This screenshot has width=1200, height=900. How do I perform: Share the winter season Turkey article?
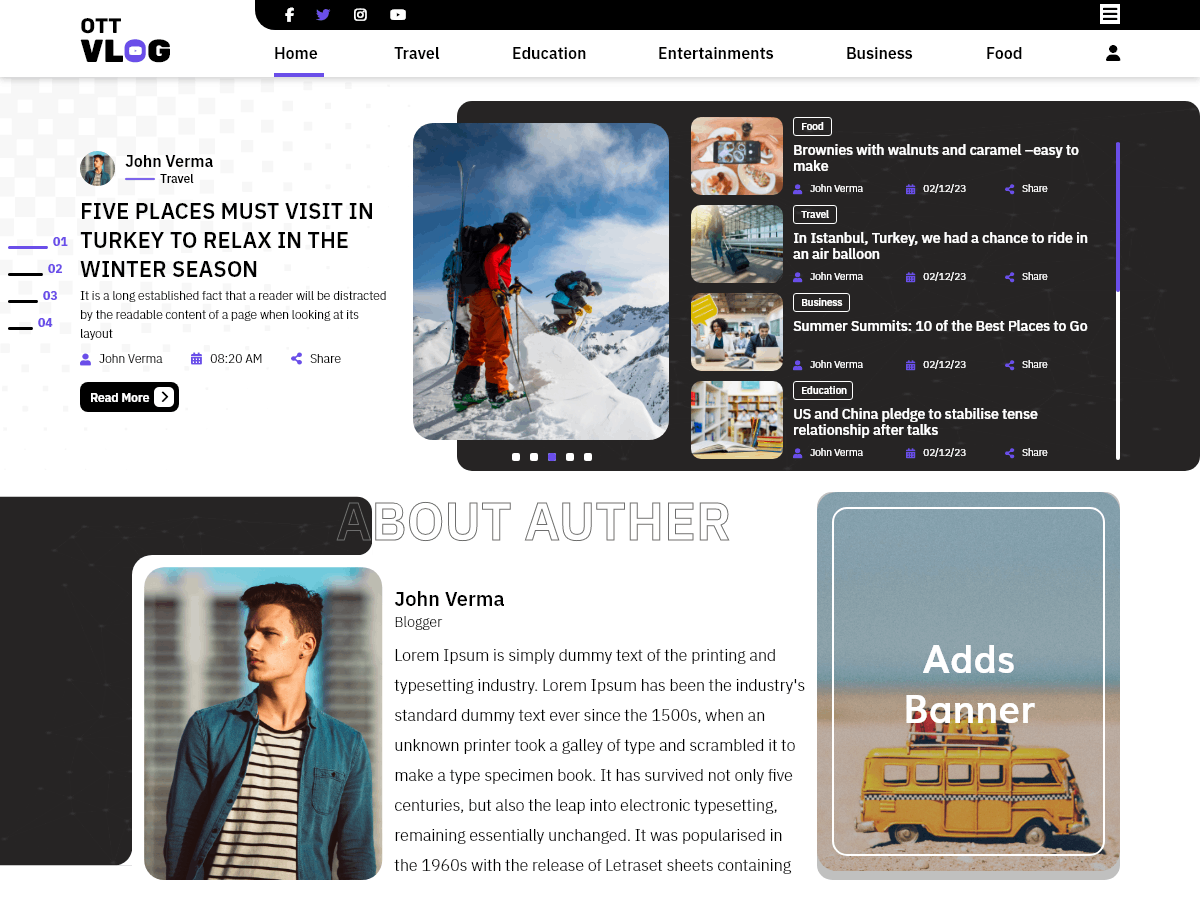[315, 358]
